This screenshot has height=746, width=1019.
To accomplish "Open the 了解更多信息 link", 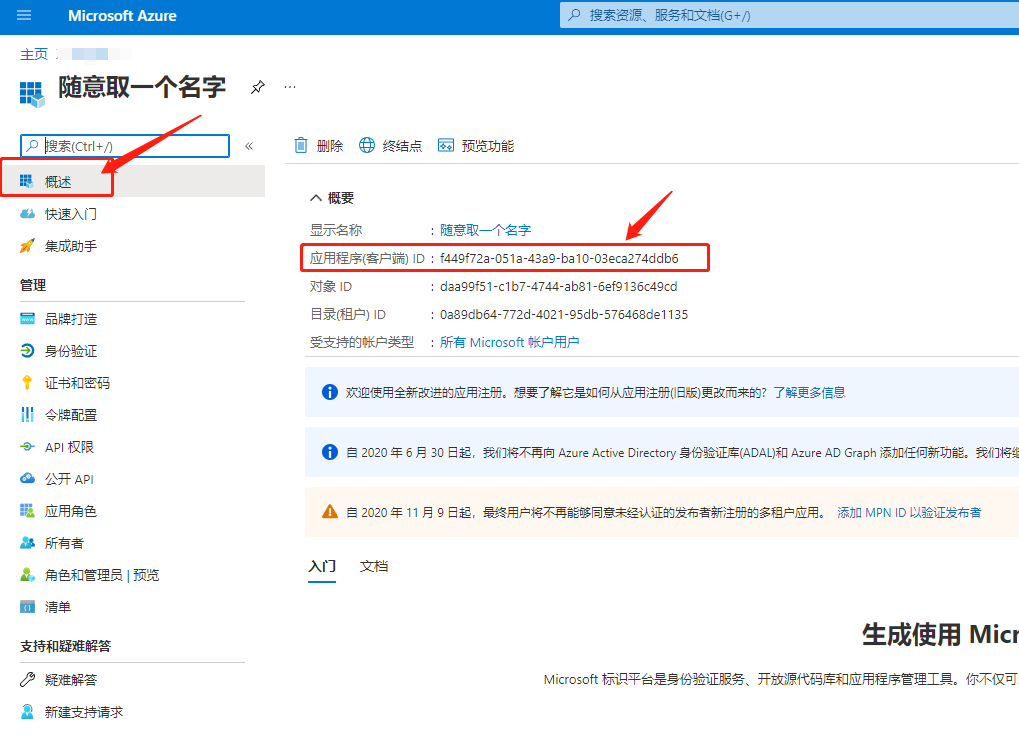I will tap(808, 392).
